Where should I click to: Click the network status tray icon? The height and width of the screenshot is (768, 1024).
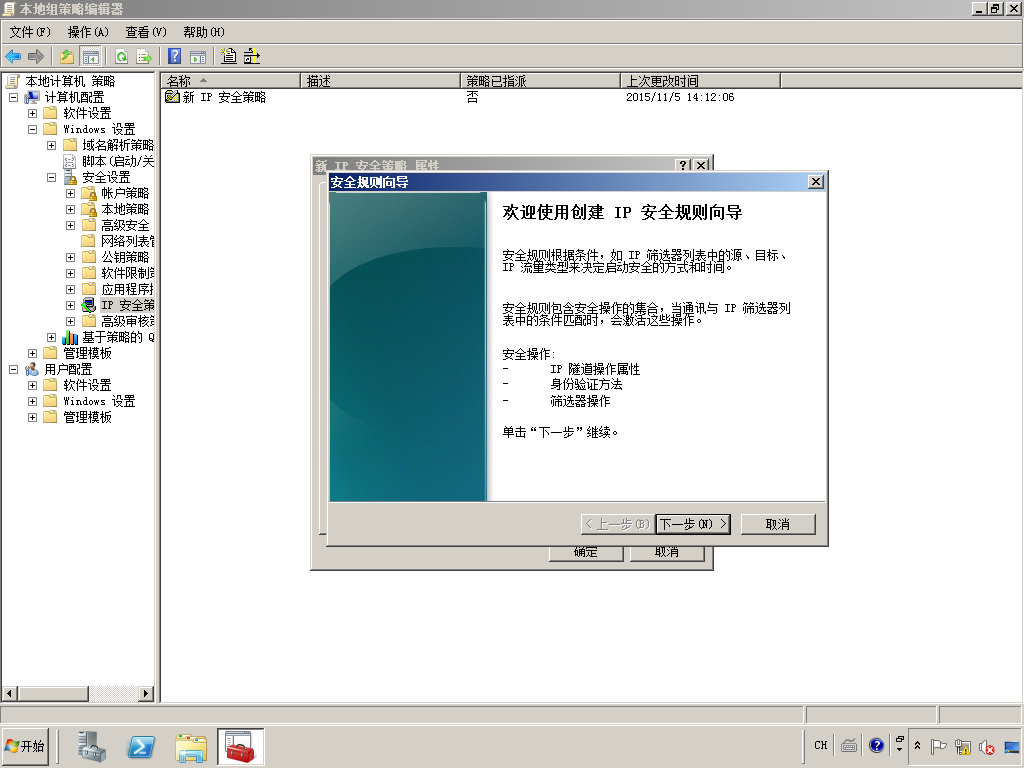(962, 746)
